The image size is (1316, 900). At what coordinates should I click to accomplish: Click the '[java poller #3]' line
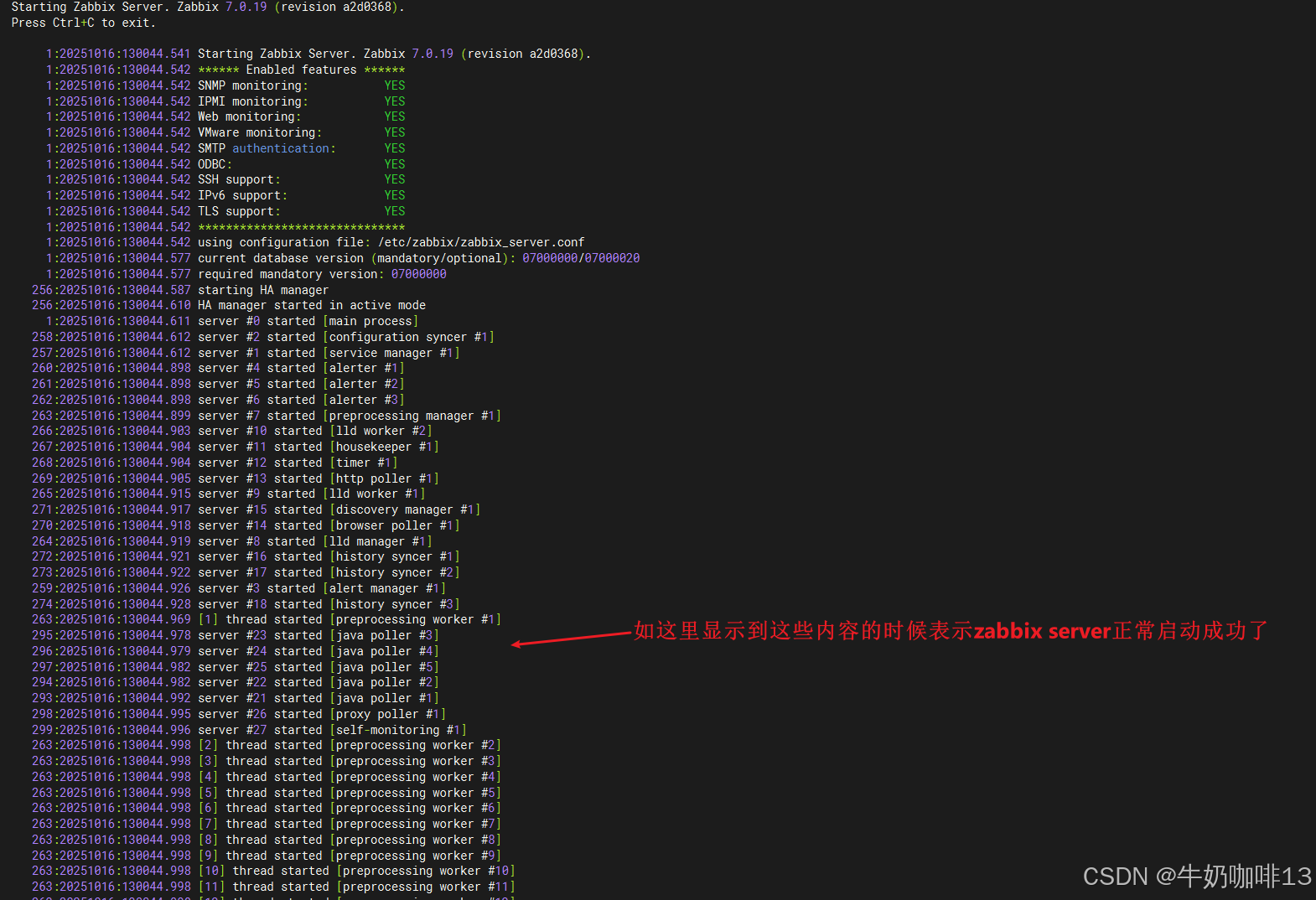(x=236, y=635)
